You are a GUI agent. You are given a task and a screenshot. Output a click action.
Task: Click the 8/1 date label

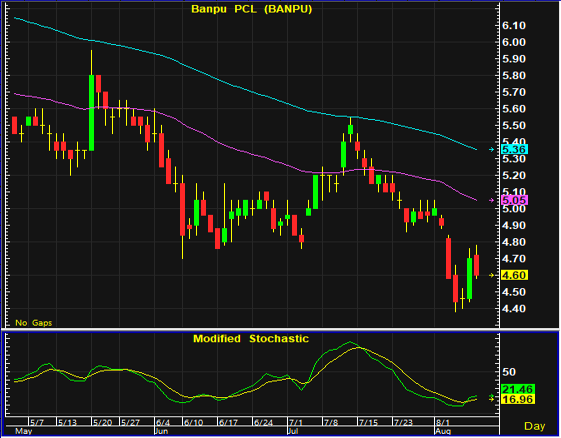(x=443, y=423)
